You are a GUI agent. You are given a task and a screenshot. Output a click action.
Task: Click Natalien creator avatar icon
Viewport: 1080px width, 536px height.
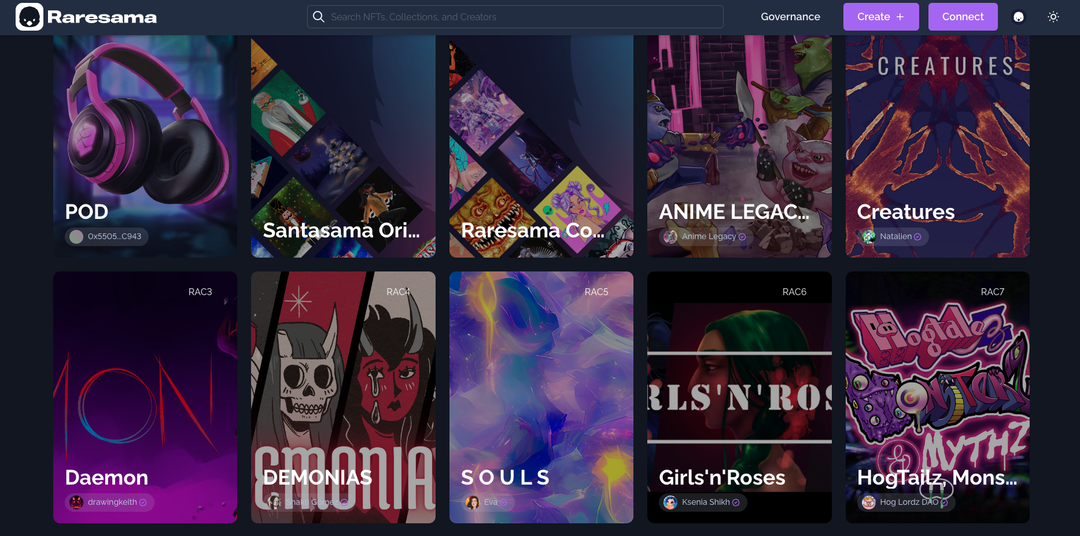[869, 236]
